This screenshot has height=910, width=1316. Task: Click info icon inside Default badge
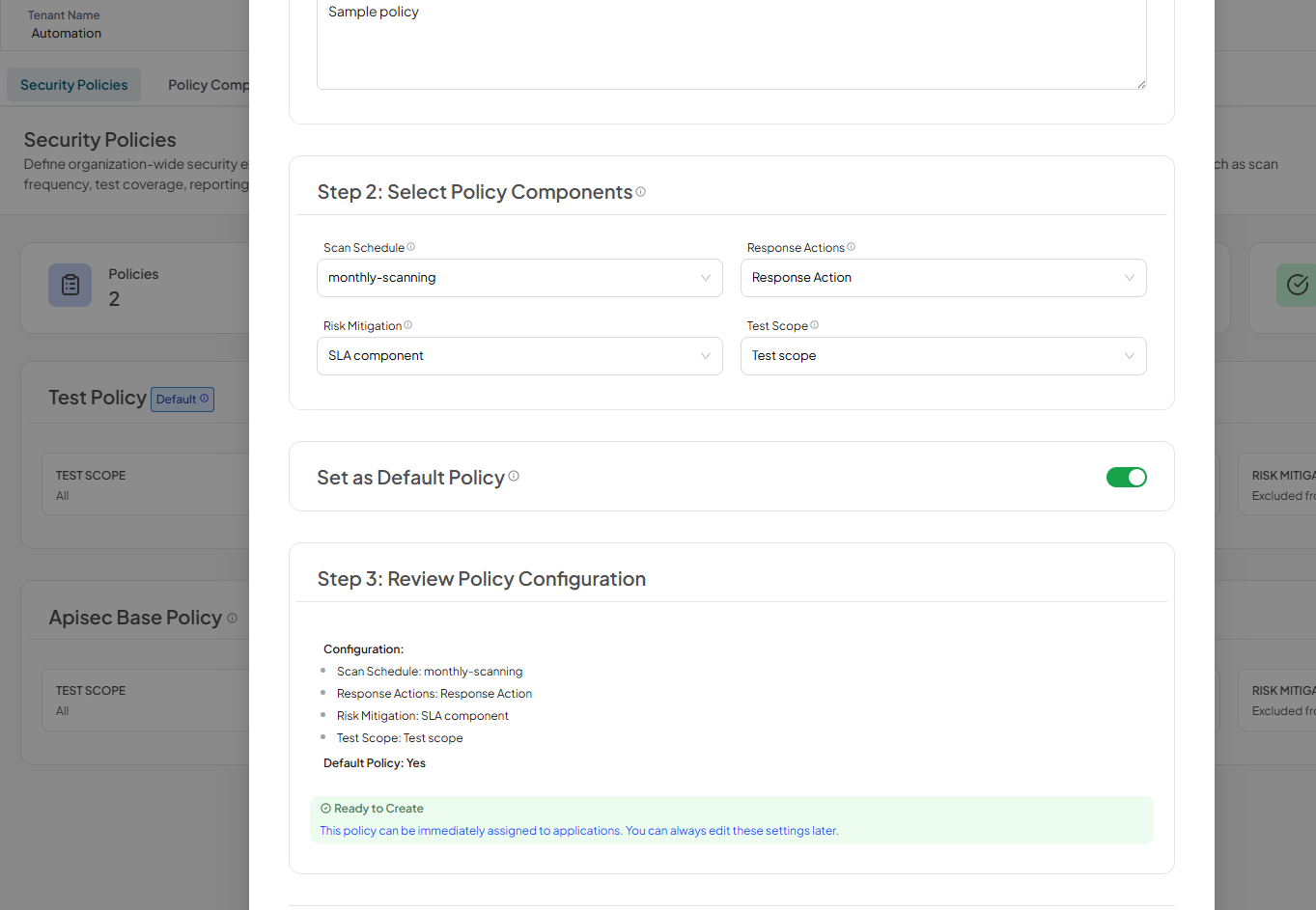204,399
